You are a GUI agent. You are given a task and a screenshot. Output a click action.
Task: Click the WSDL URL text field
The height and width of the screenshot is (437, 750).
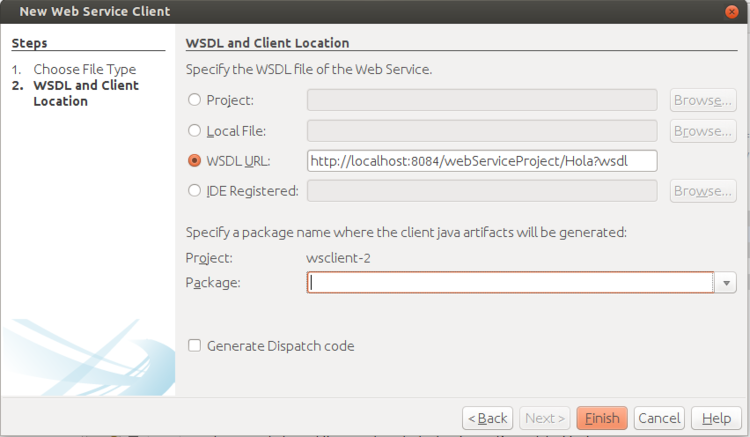[x=482, y=161]
